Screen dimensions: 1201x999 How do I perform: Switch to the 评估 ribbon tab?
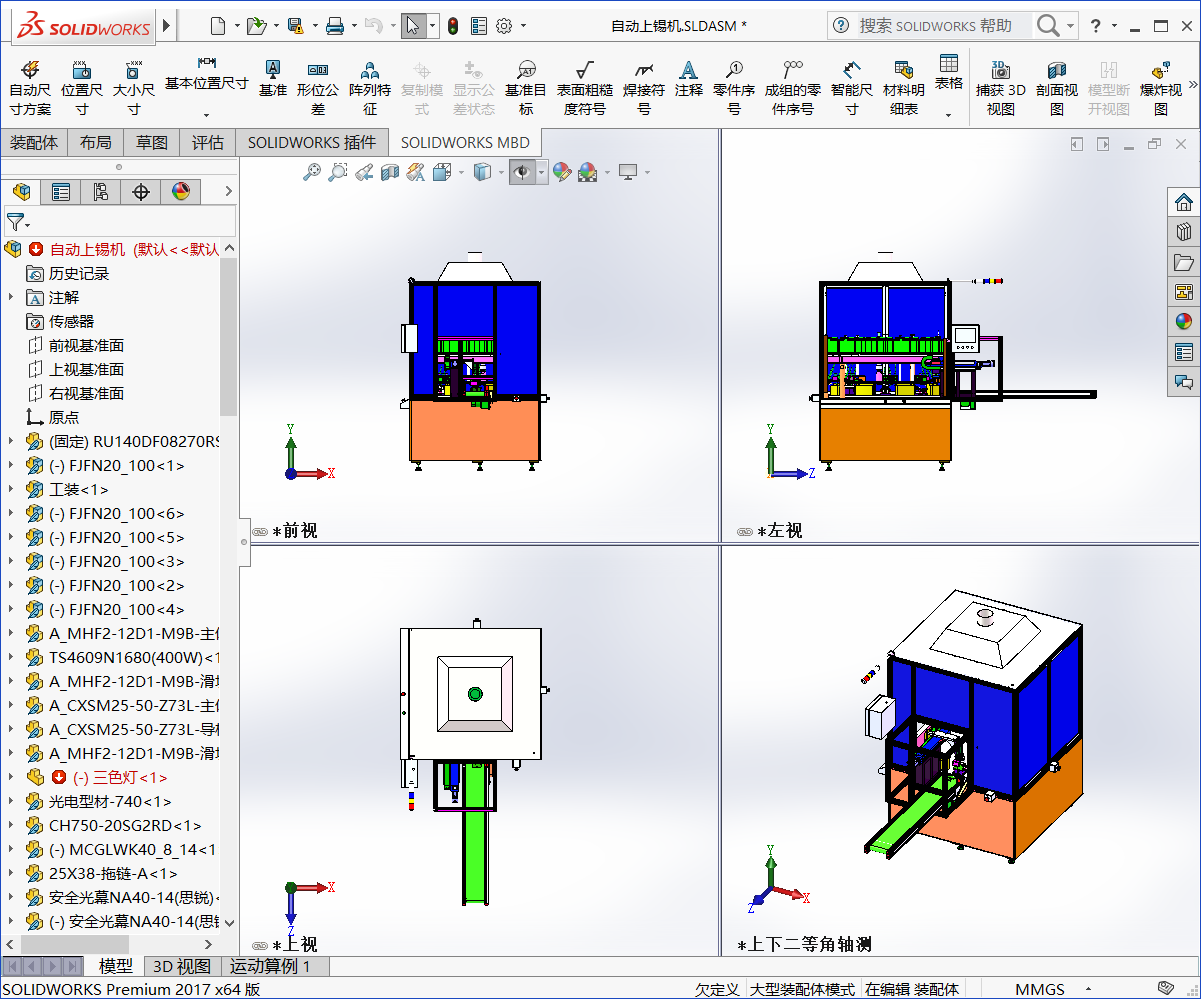(208, 142)
